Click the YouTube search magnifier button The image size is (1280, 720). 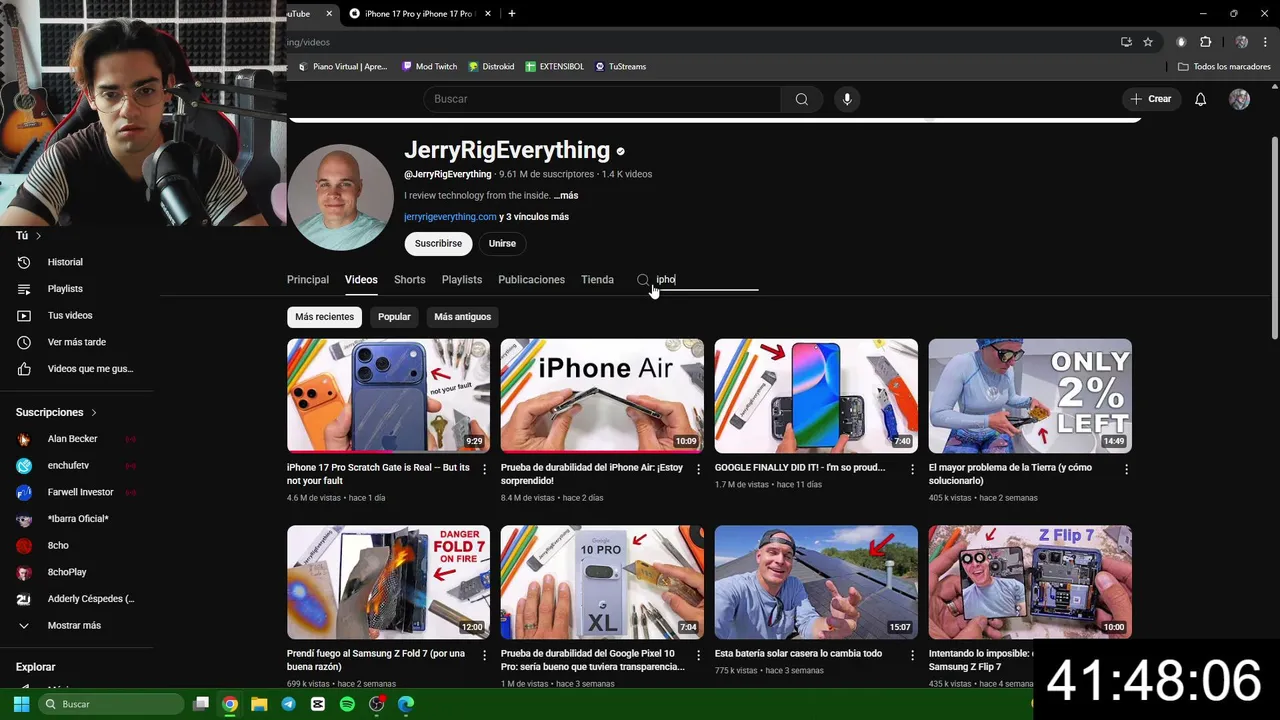(x=801, y=99)
